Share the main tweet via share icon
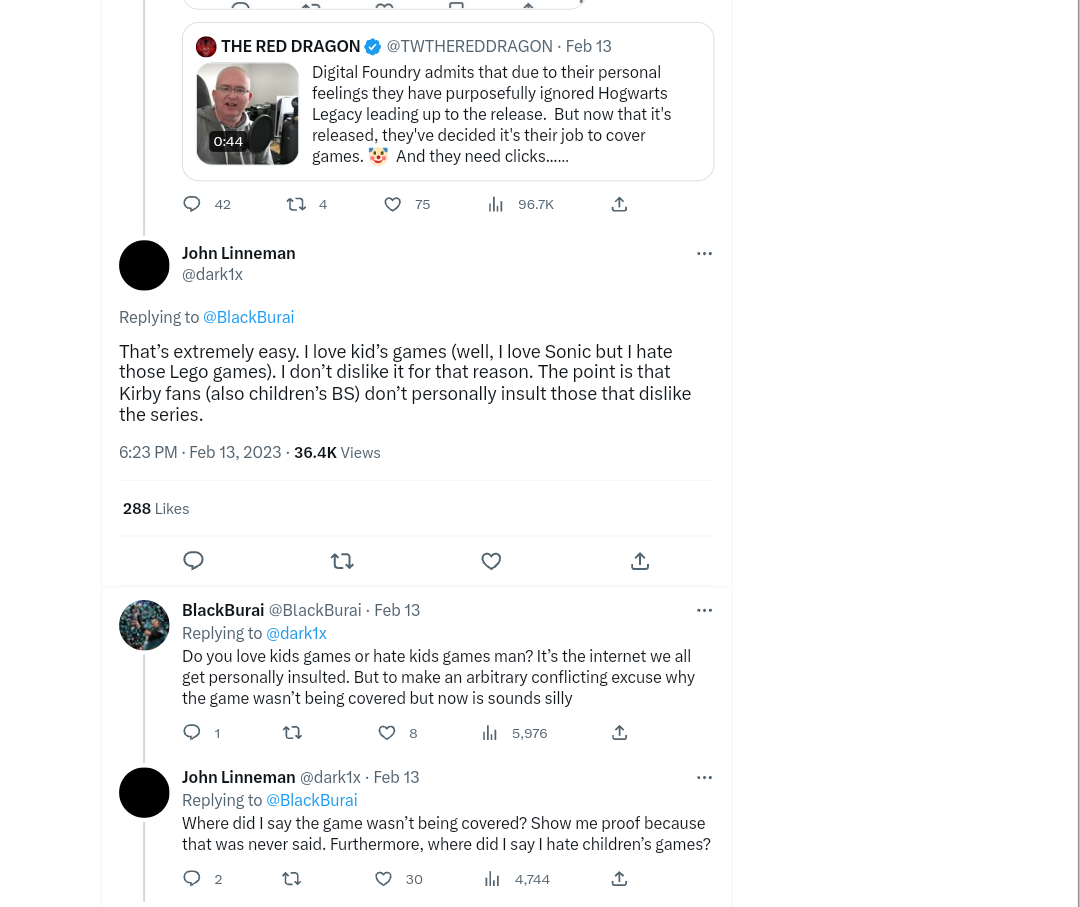 click(640, 561)
